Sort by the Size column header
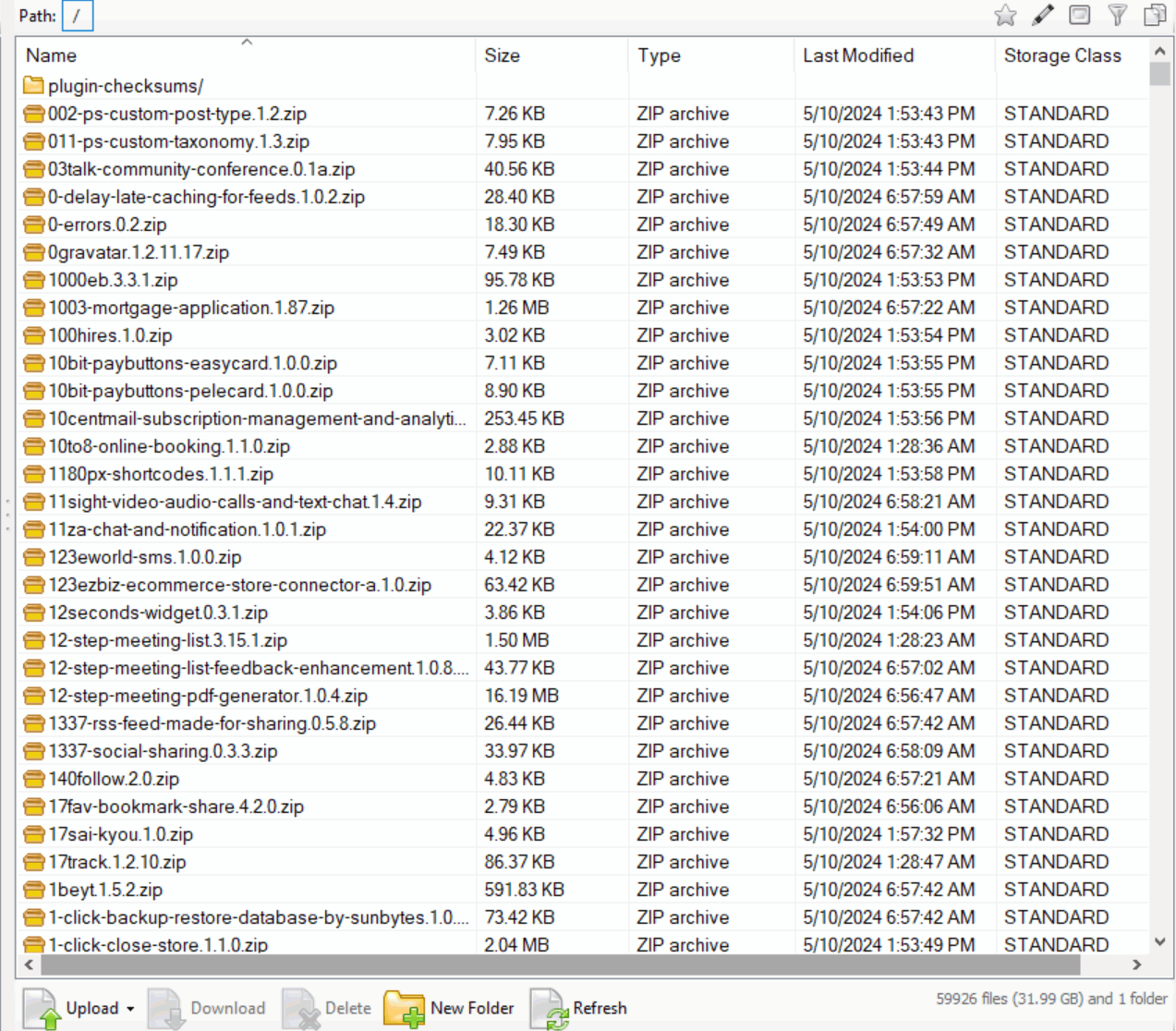The image size is (1176, 1031). click(552, 55)
